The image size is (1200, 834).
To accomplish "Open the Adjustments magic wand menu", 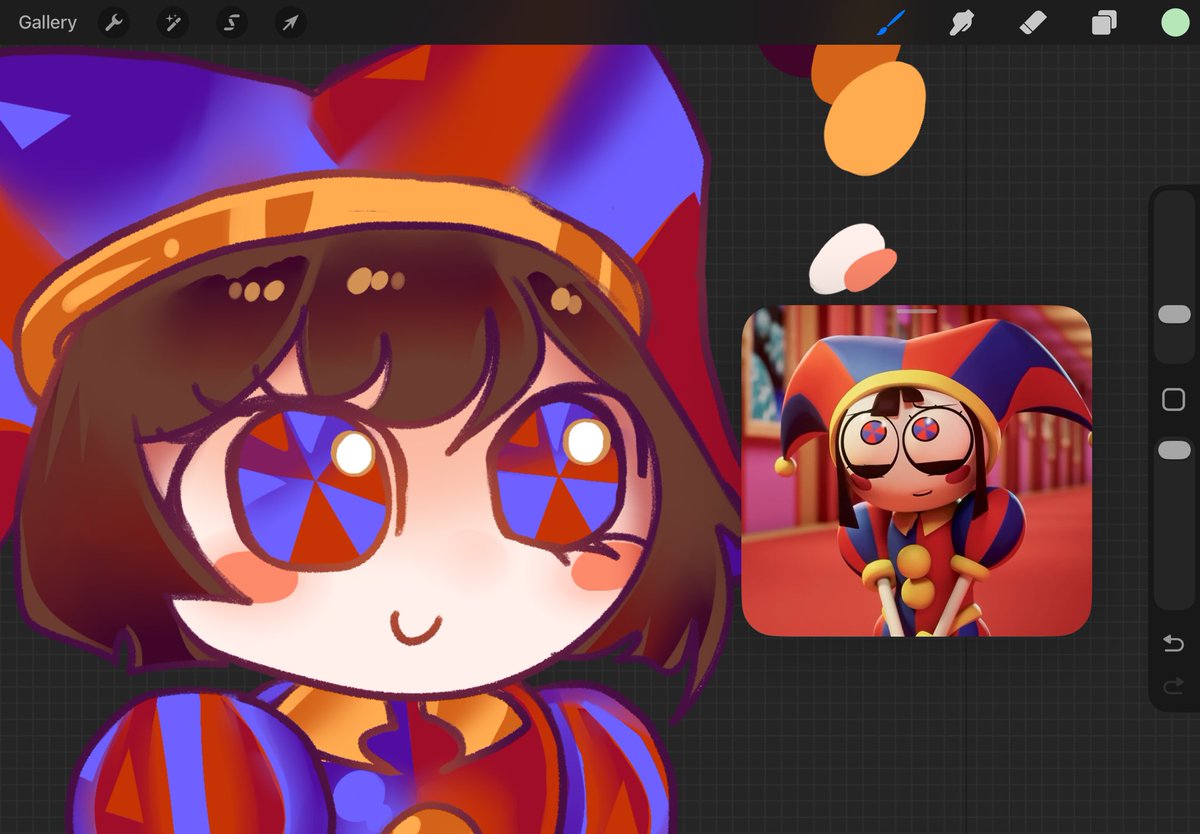I will pos(173,22).
